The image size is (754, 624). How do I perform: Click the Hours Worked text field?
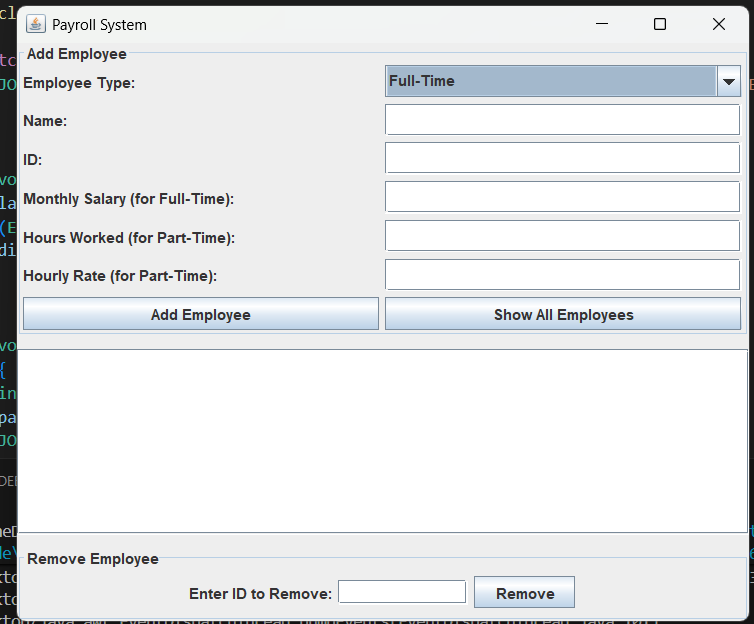tap(562, 236)
